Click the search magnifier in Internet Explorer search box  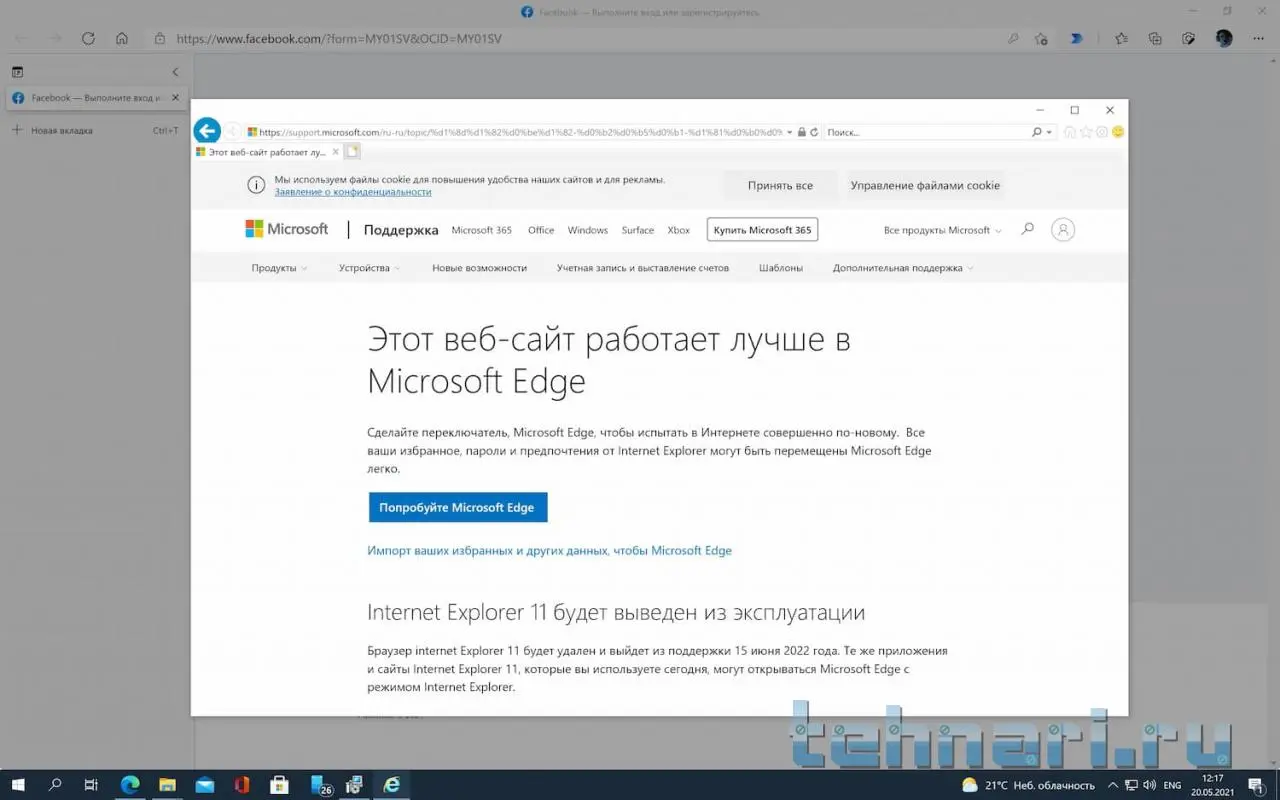pos(1037,132)
